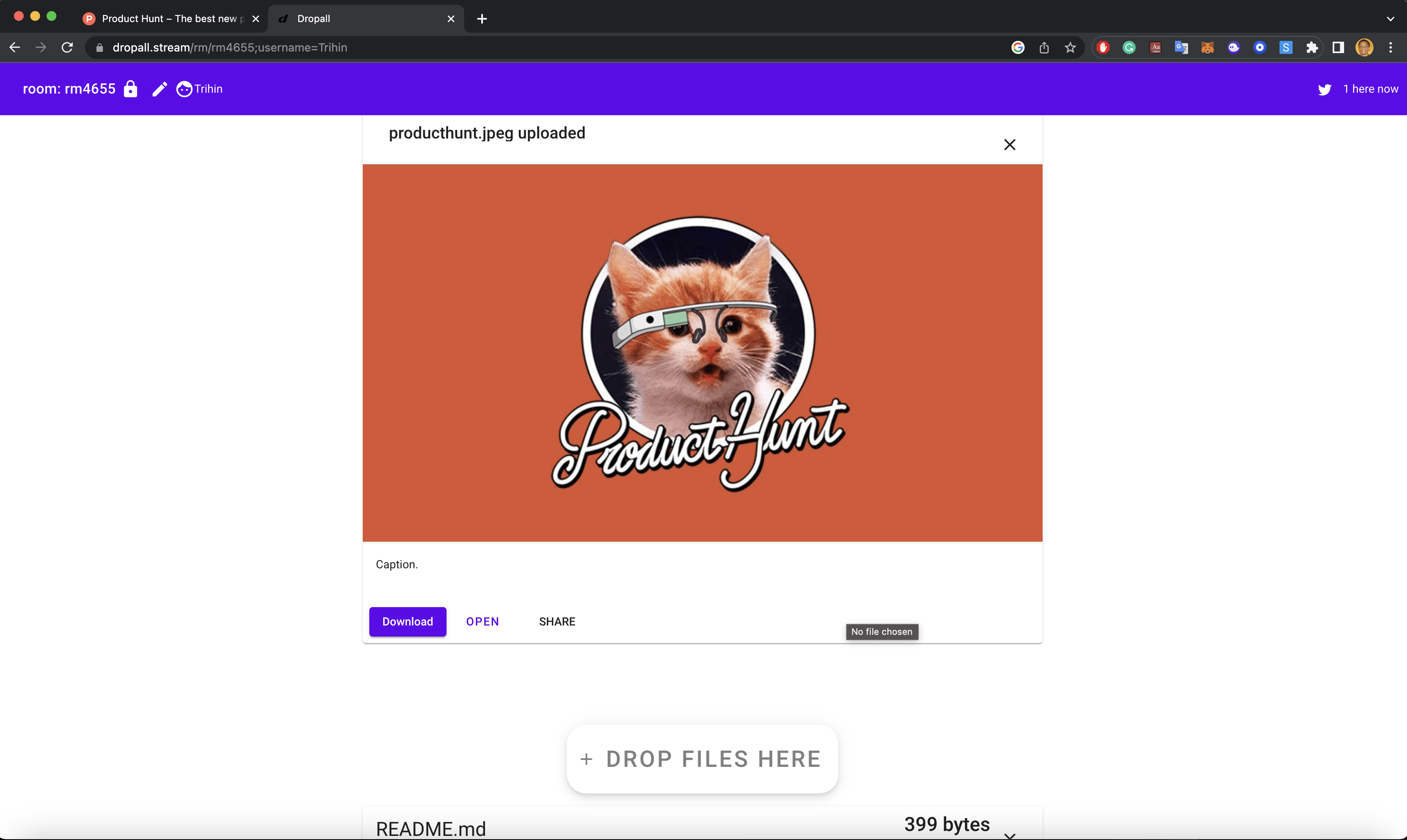Screen dimensions: 1407x840
Task: Close the Dropall tab
Action: 451,19
